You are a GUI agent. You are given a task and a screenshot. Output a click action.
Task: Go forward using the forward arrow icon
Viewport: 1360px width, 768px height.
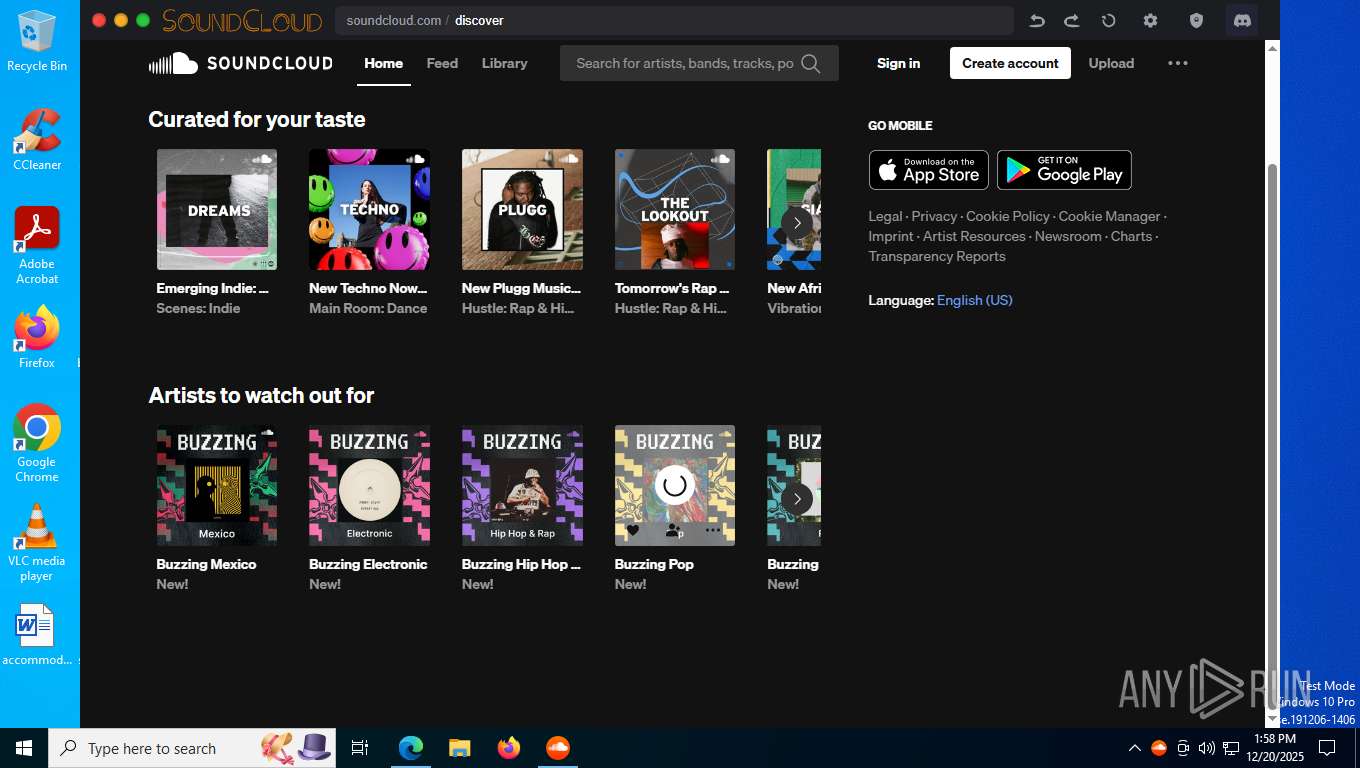[x=1071, y=20]
